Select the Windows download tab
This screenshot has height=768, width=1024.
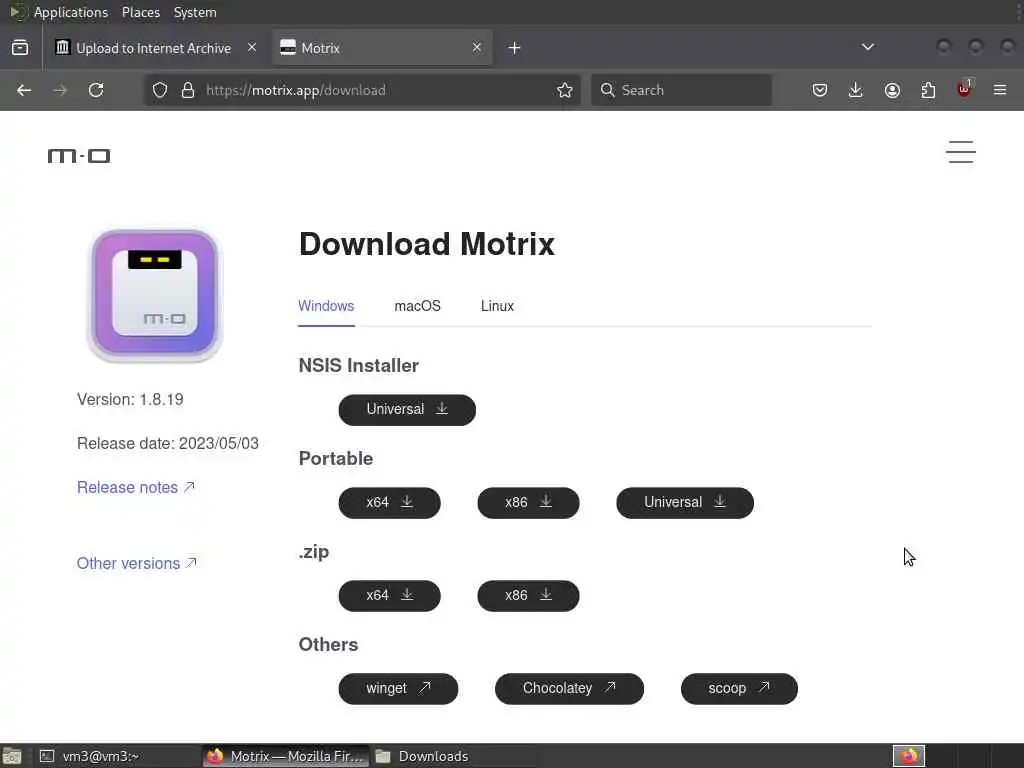pos(326,306)
